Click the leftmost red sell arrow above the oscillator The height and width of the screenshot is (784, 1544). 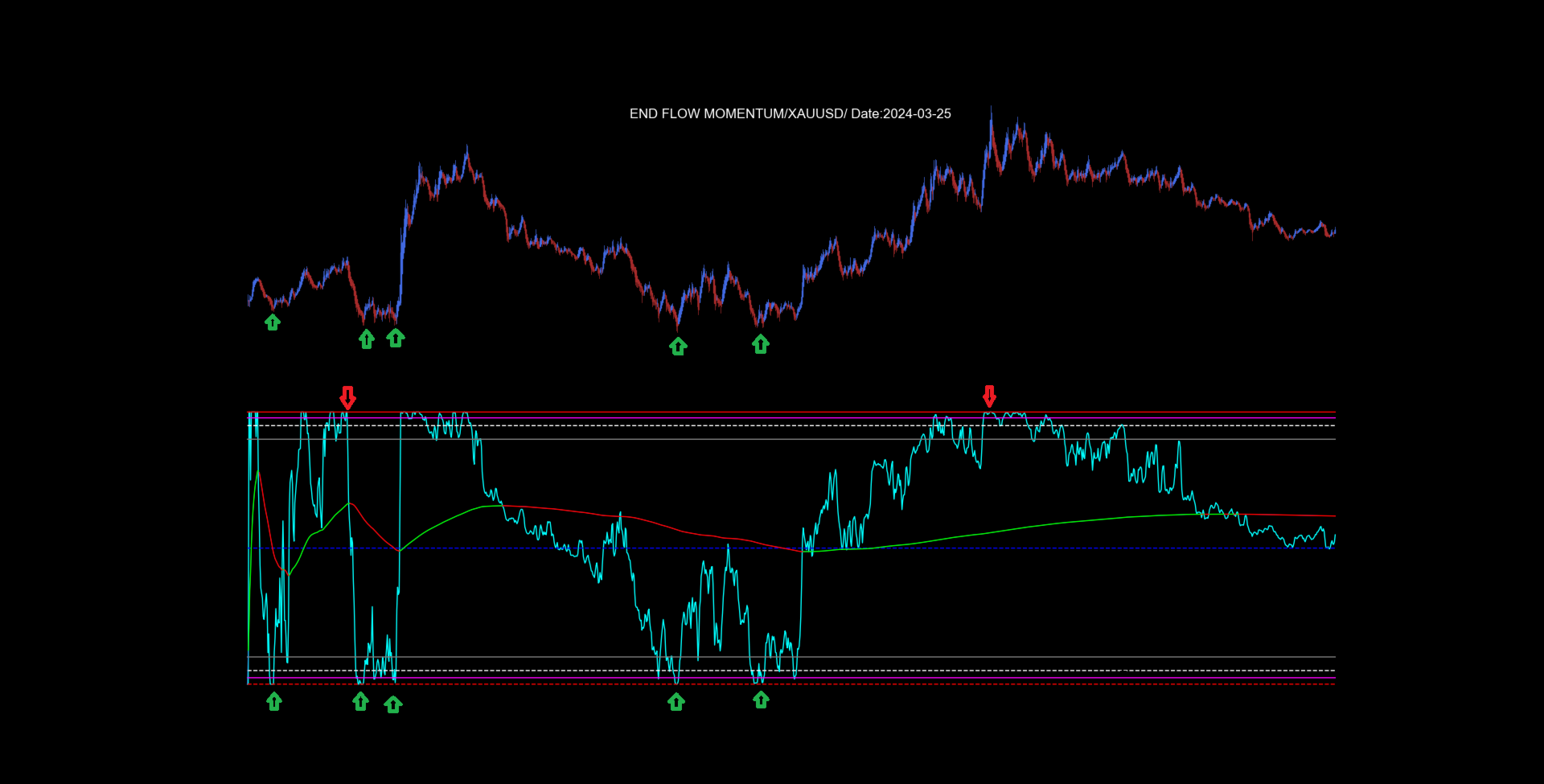point(347,397)
